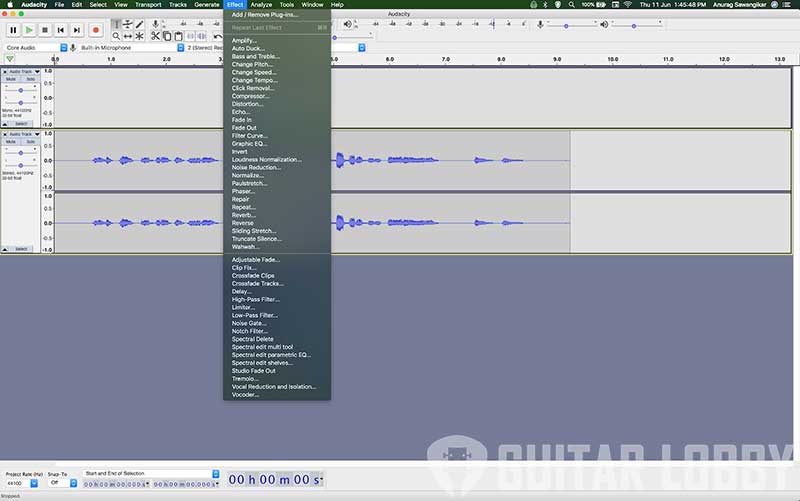Click the Copy icon in edit toolbar

coord(167,36)
